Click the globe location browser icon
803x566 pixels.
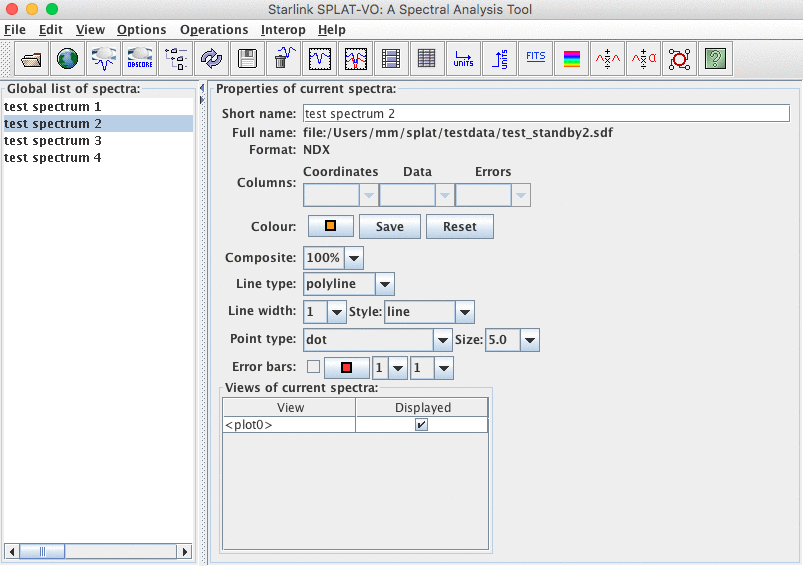click(68, 59)
